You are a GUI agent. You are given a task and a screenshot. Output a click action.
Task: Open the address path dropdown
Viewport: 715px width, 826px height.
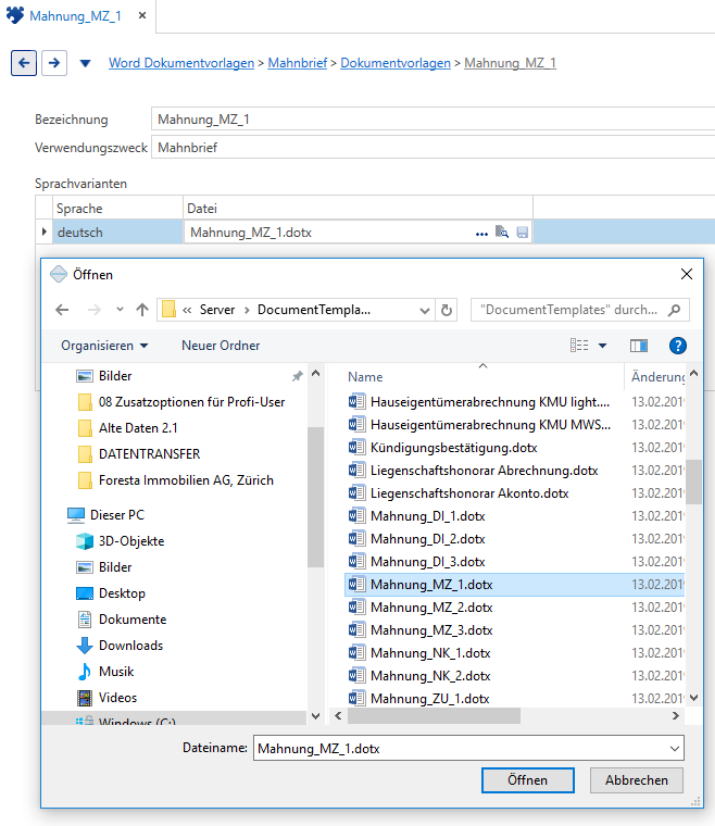point(425,310)
